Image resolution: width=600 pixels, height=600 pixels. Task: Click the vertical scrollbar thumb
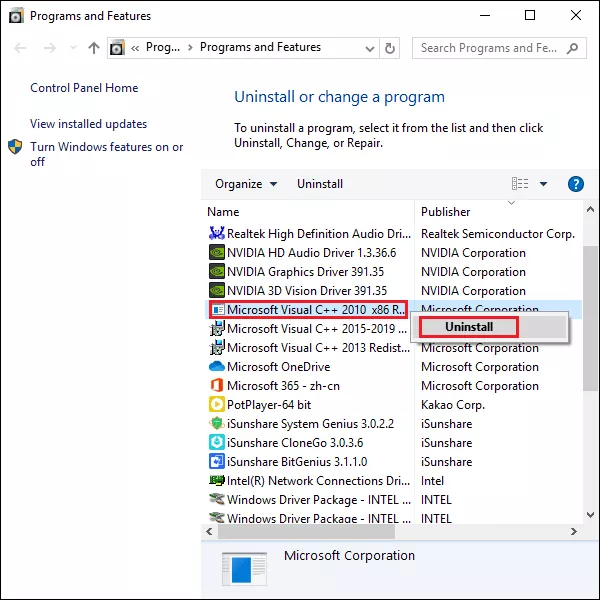click(590, 318)
